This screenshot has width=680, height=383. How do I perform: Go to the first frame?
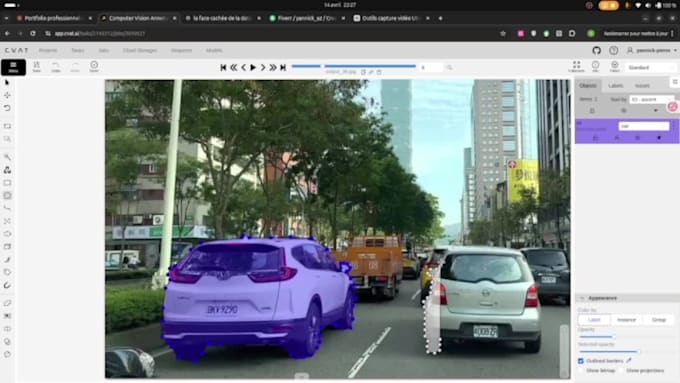pos(223,67)
